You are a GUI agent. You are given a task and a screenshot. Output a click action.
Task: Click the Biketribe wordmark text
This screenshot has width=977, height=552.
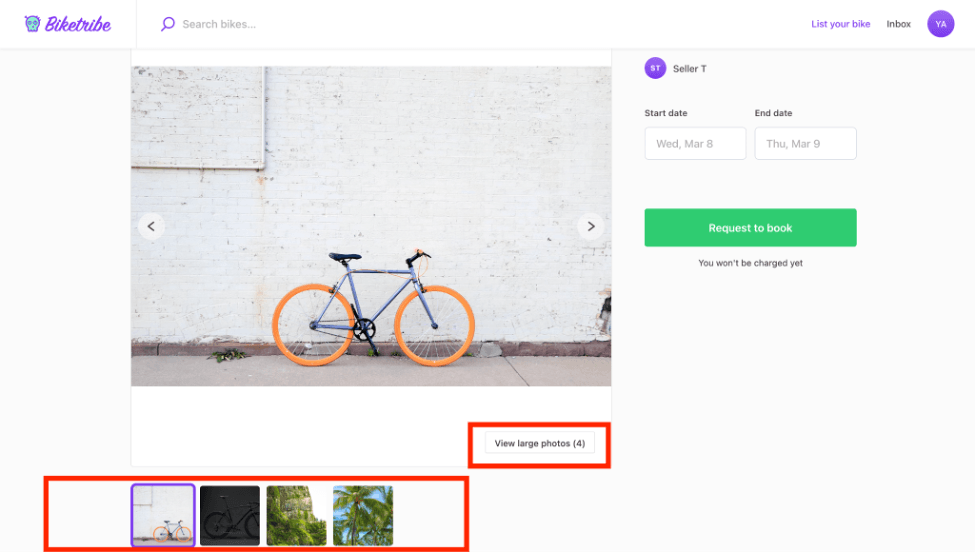[78, 24]
